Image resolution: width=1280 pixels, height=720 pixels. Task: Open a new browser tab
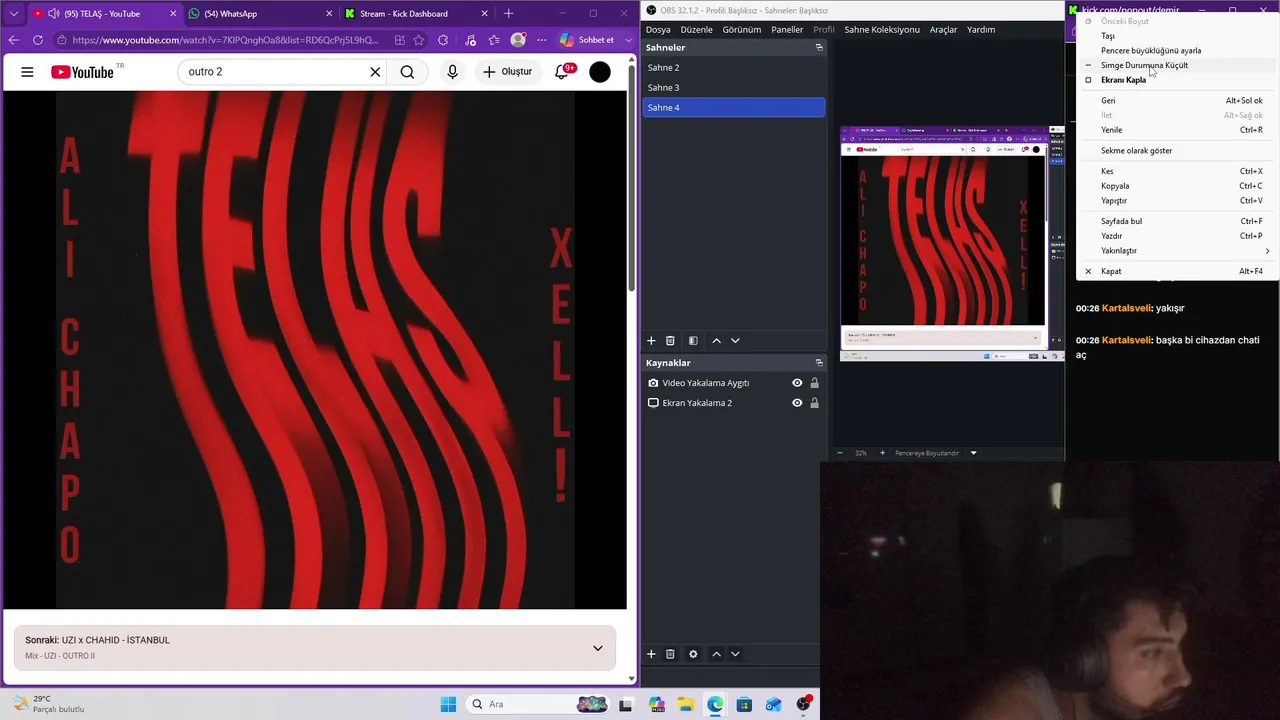tap(508, 13)
